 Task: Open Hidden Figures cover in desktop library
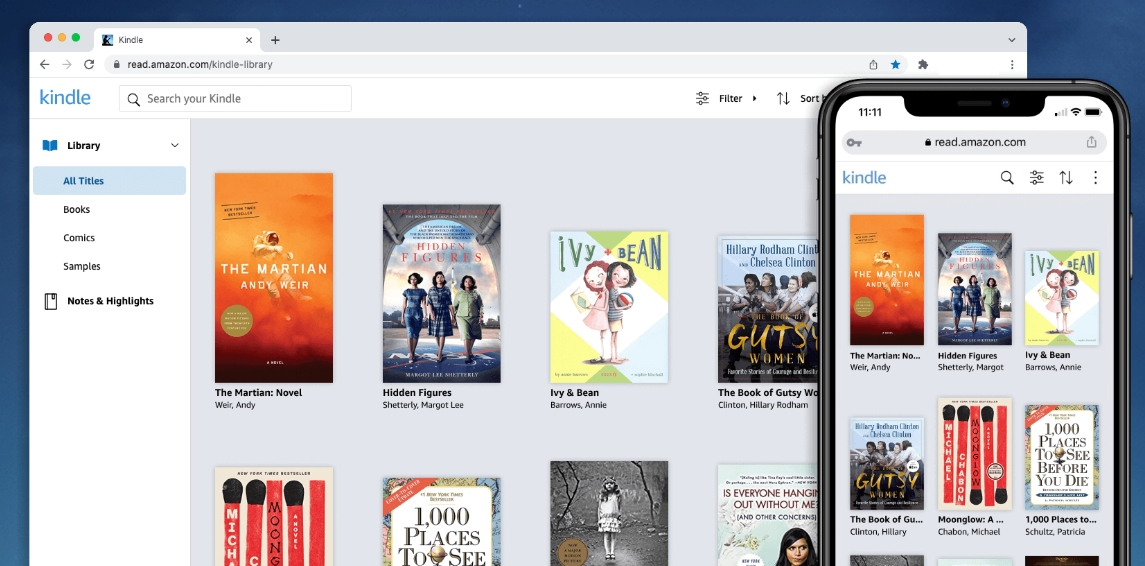(442, 294)
